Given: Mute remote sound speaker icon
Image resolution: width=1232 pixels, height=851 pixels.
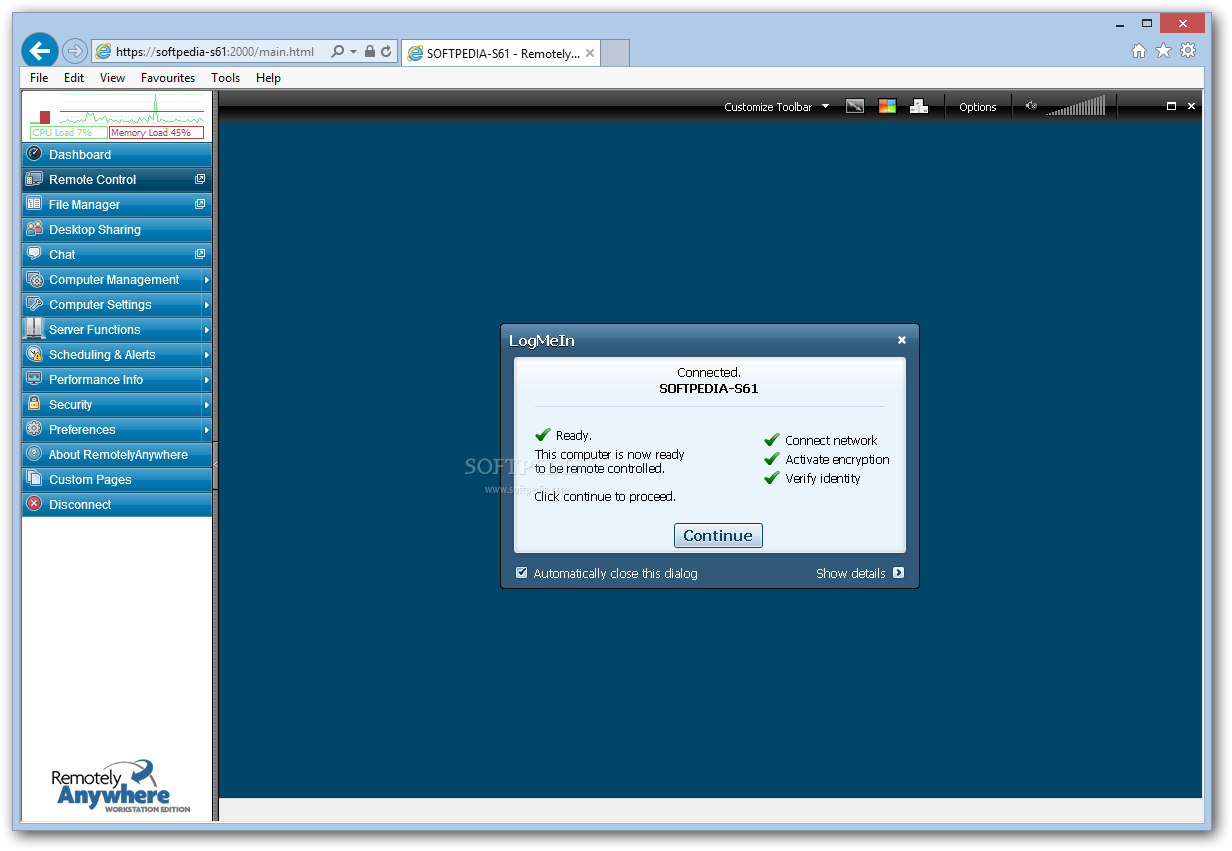Looking at the screenshot, I should [x=1032, y=106].
